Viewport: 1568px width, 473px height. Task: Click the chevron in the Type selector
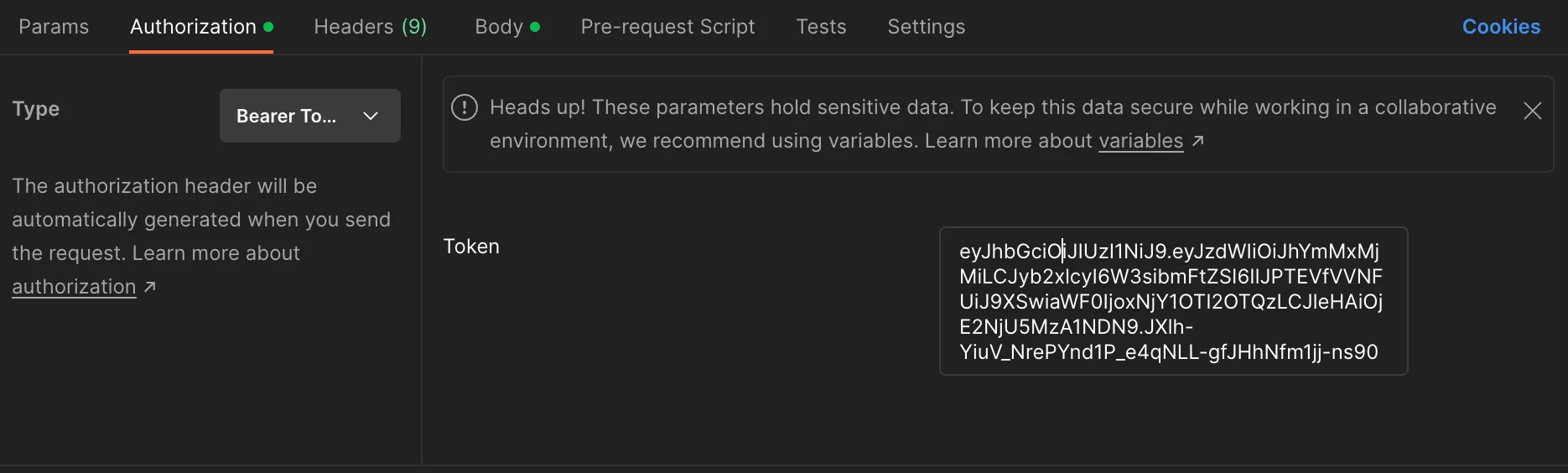[371, 116]
